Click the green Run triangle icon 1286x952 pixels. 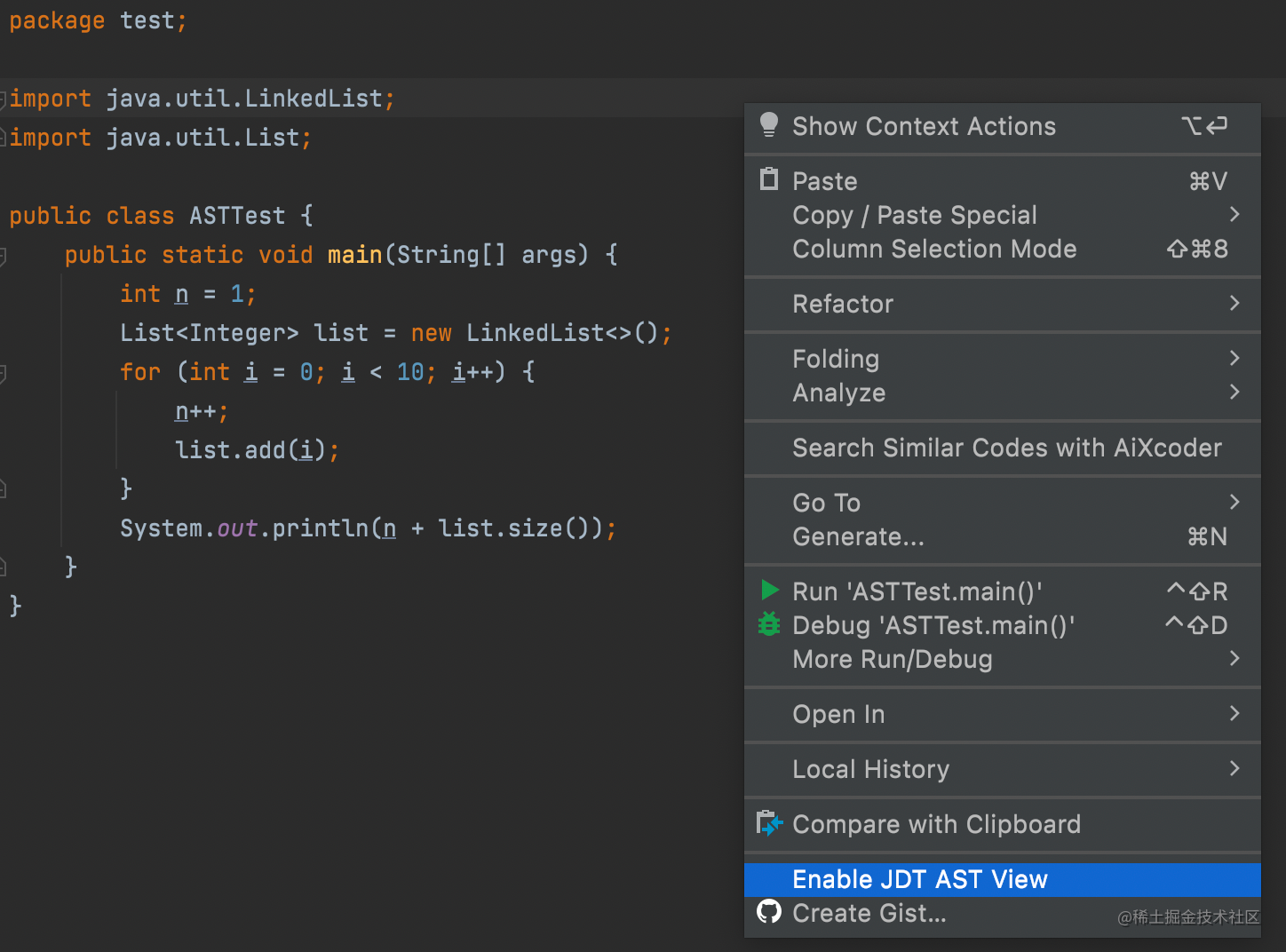point(770,591)
